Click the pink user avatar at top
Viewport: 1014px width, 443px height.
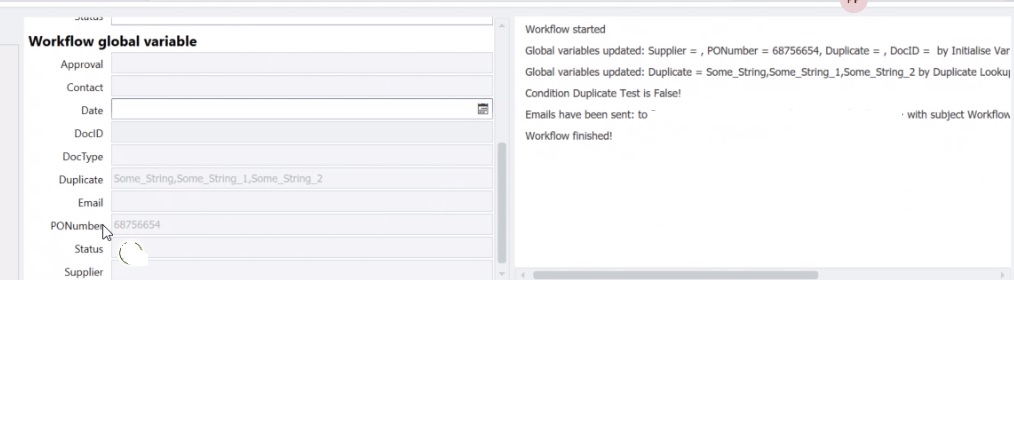point(853,4)
